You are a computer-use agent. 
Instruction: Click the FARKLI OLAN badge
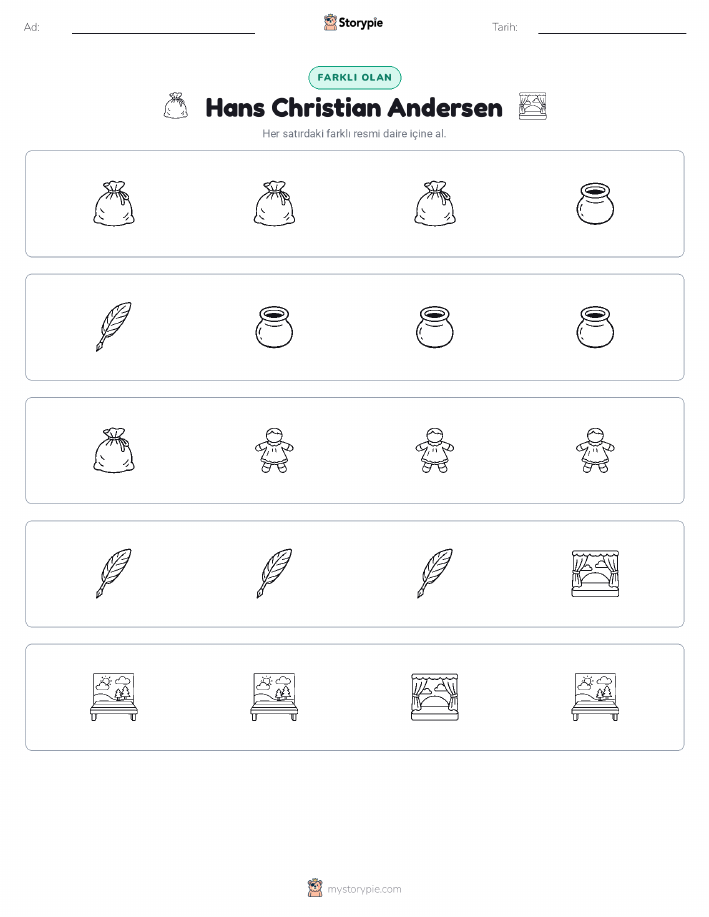coord(354,77)
